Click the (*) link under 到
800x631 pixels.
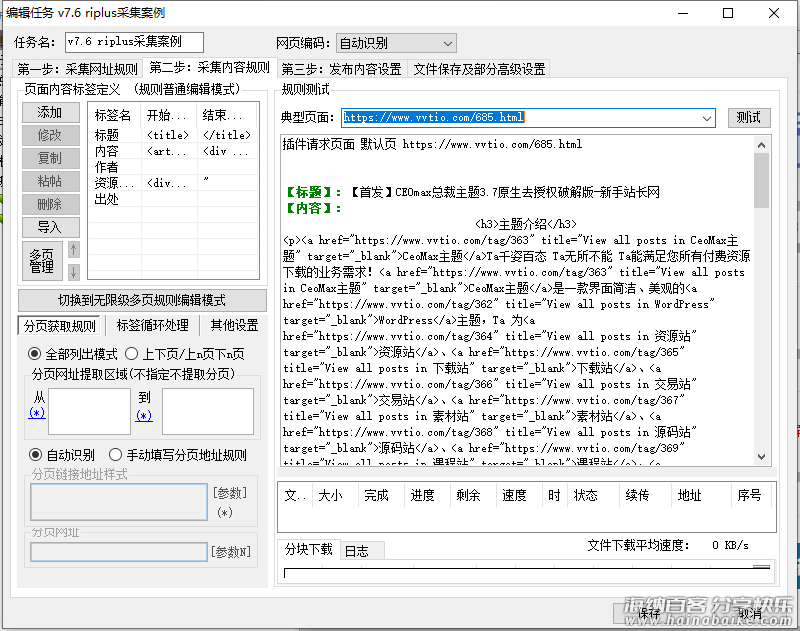(144, 415)
